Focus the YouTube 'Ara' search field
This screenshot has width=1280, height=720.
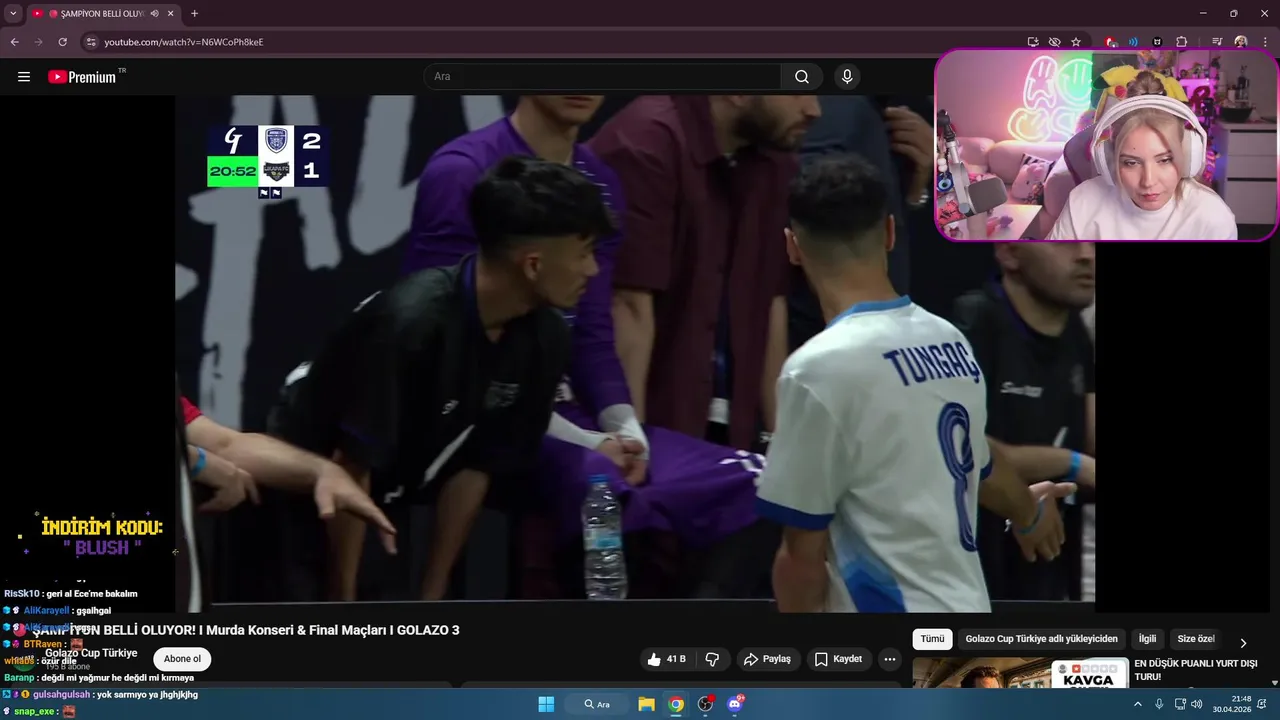tap(603, 77)
